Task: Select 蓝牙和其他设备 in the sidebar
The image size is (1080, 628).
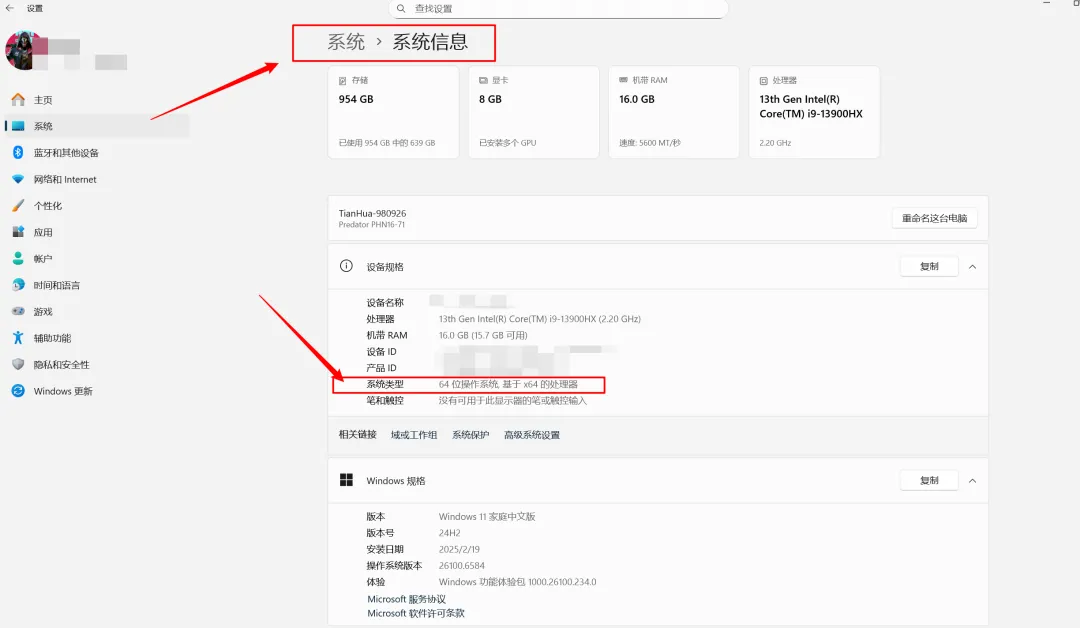Action: click(x=96, y=152)
